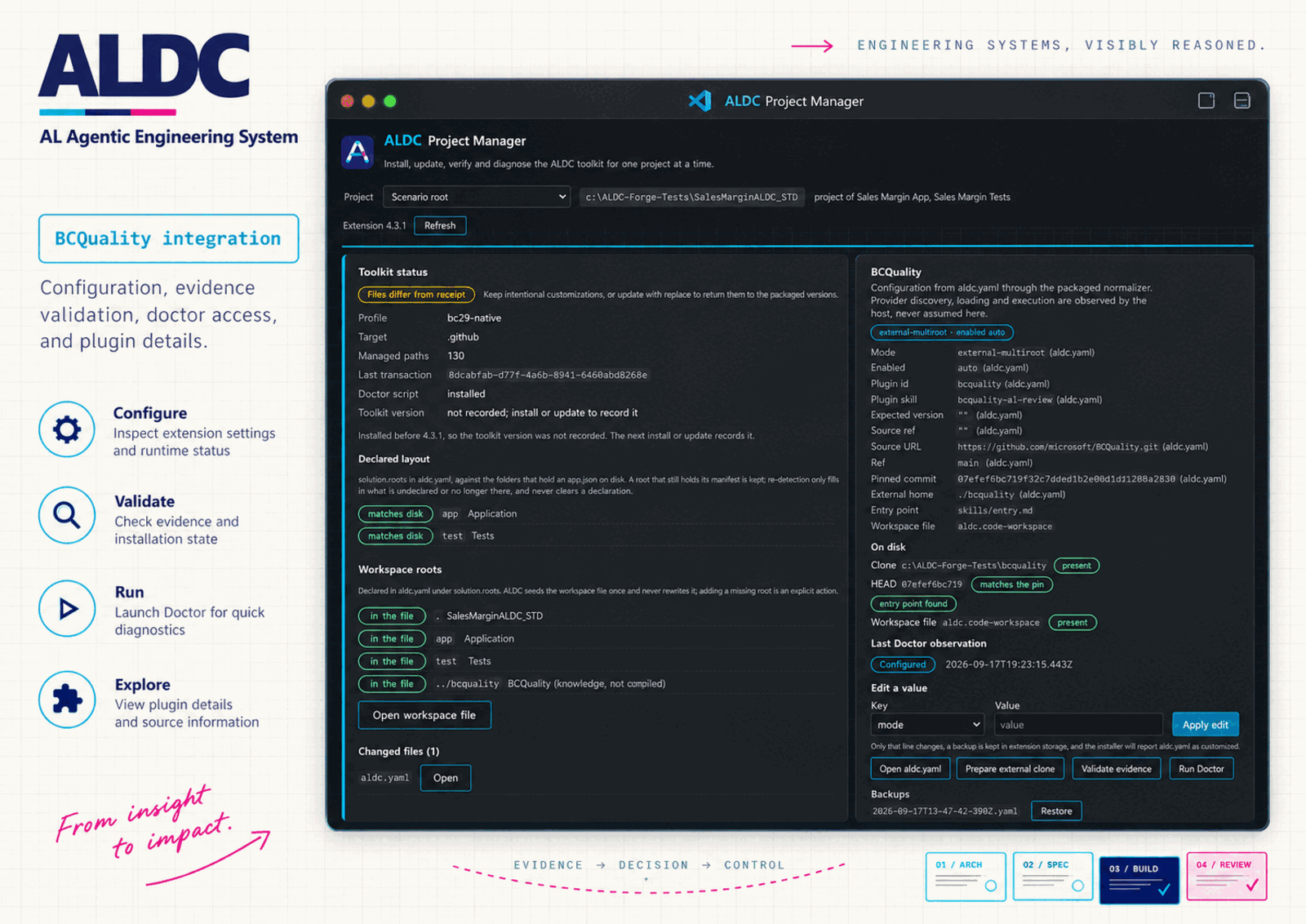Click the Validate evidence button
Image resolution: width=1306 pixels, height=924 pixels.
pos(1116,769)
